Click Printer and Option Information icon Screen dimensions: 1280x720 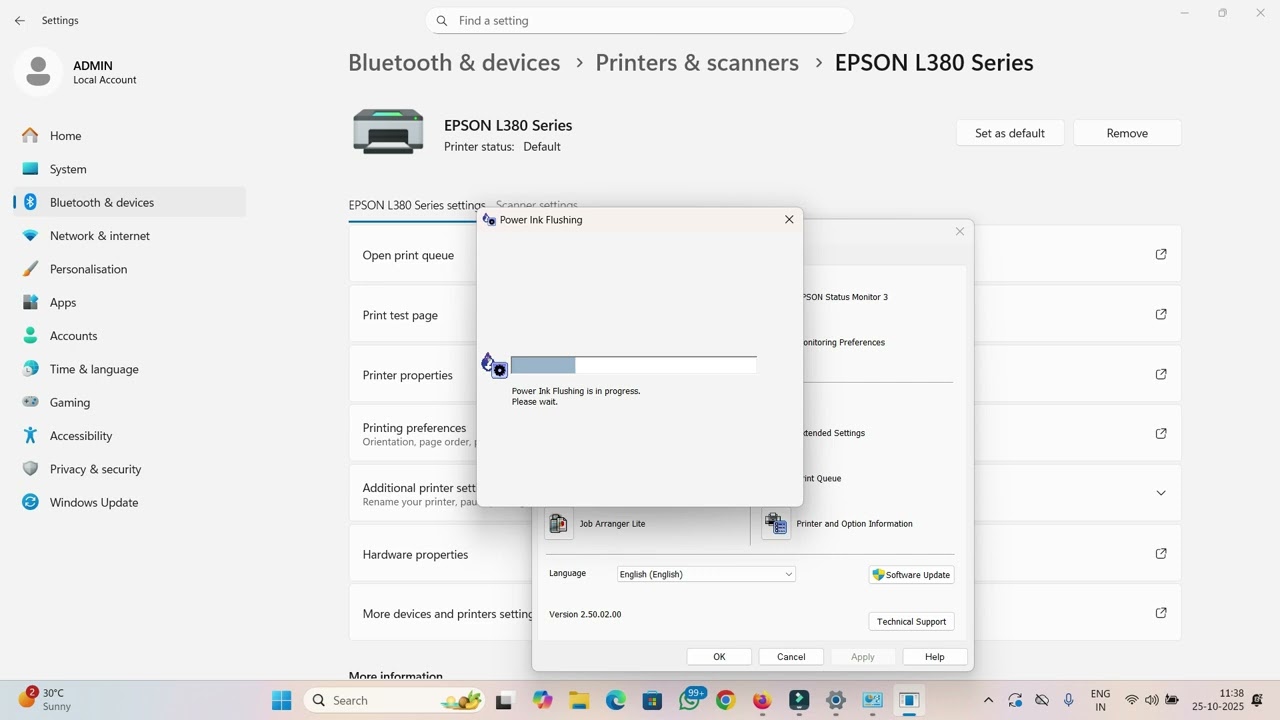776,524
